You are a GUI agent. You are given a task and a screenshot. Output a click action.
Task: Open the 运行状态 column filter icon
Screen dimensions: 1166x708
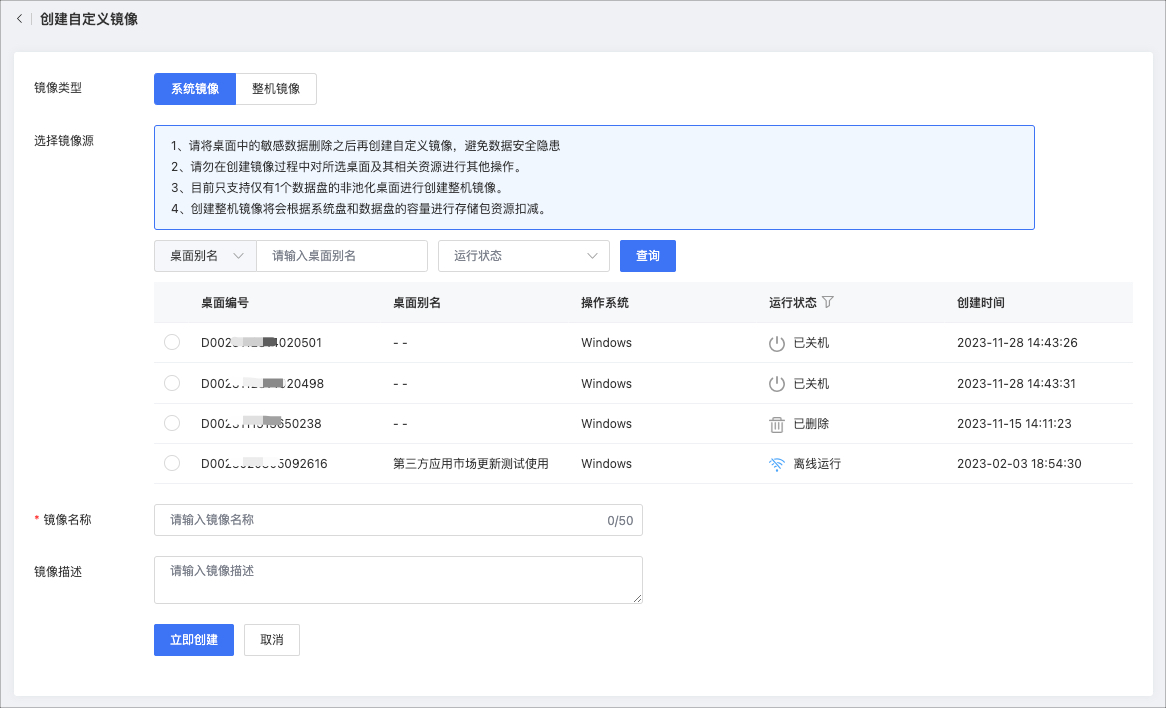pos(830,302)
